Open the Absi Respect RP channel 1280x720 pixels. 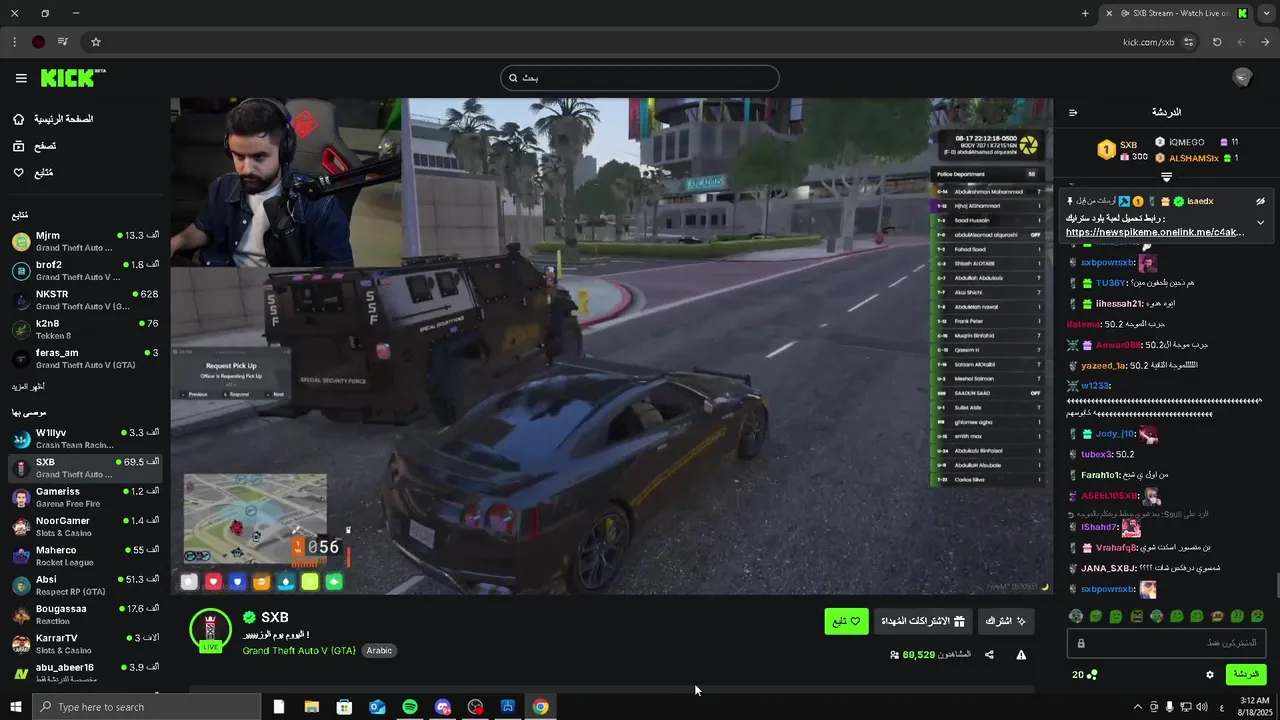click(x=85, y=584)
